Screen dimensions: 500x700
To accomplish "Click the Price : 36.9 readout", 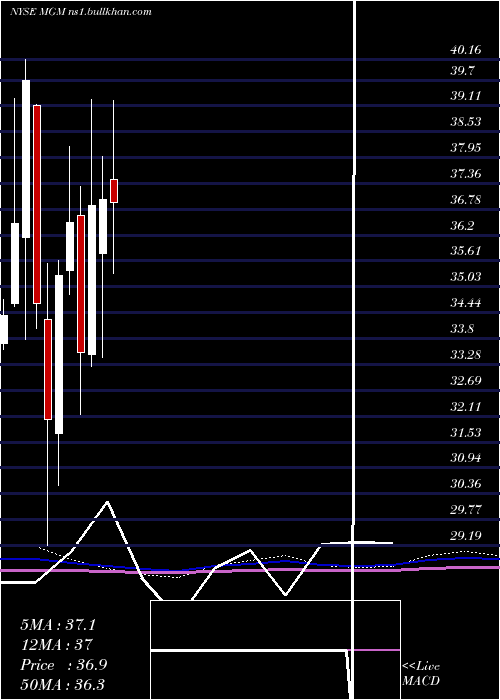I will (63, 665).
